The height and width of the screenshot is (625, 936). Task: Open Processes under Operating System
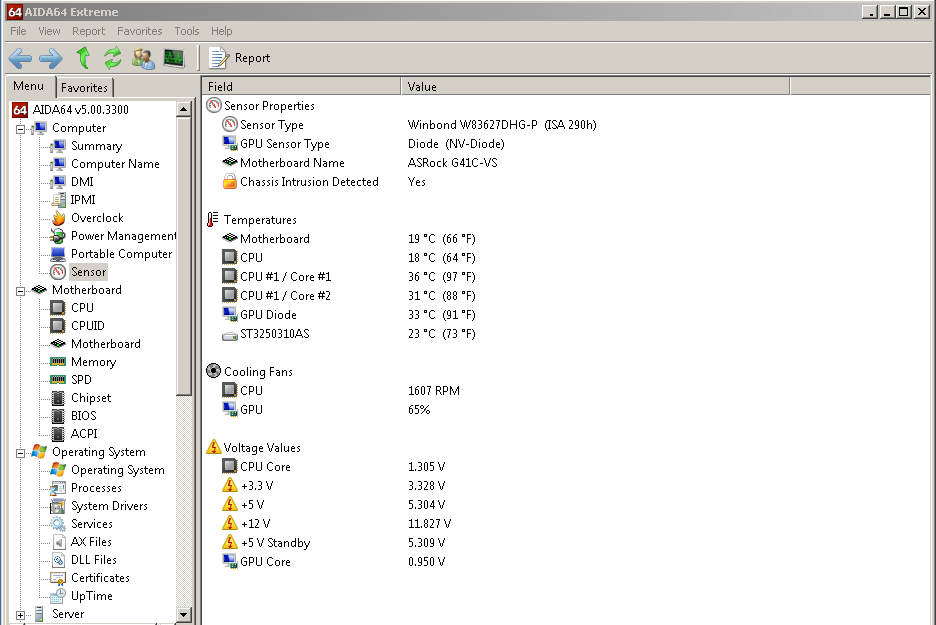click(96, 488)
